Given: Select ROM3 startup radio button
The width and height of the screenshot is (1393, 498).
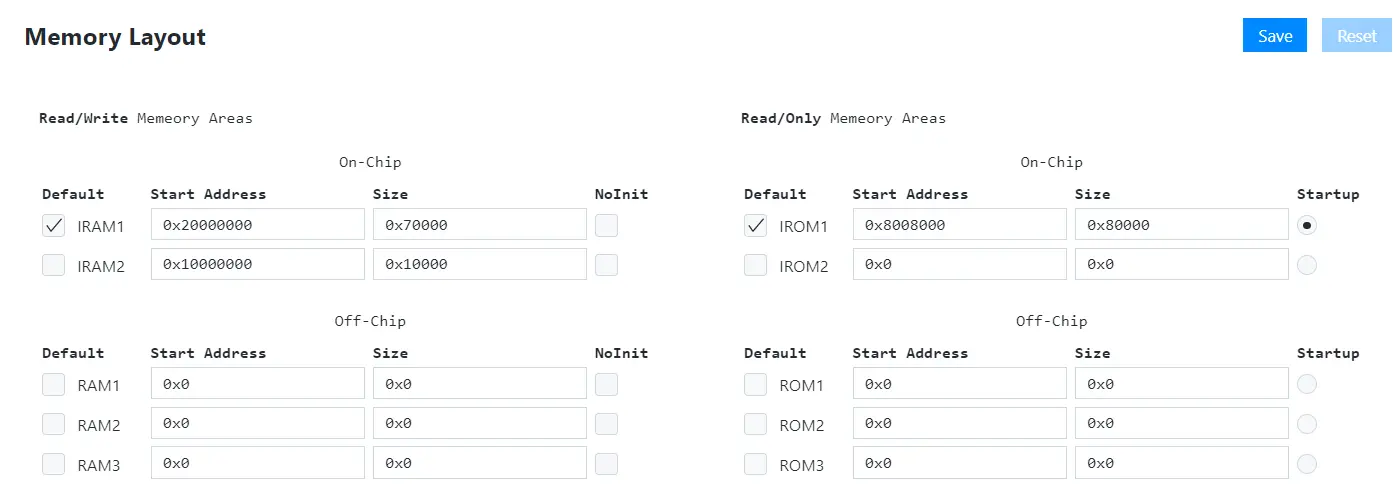Looking at the screenshot, I should click(1307, 464).
